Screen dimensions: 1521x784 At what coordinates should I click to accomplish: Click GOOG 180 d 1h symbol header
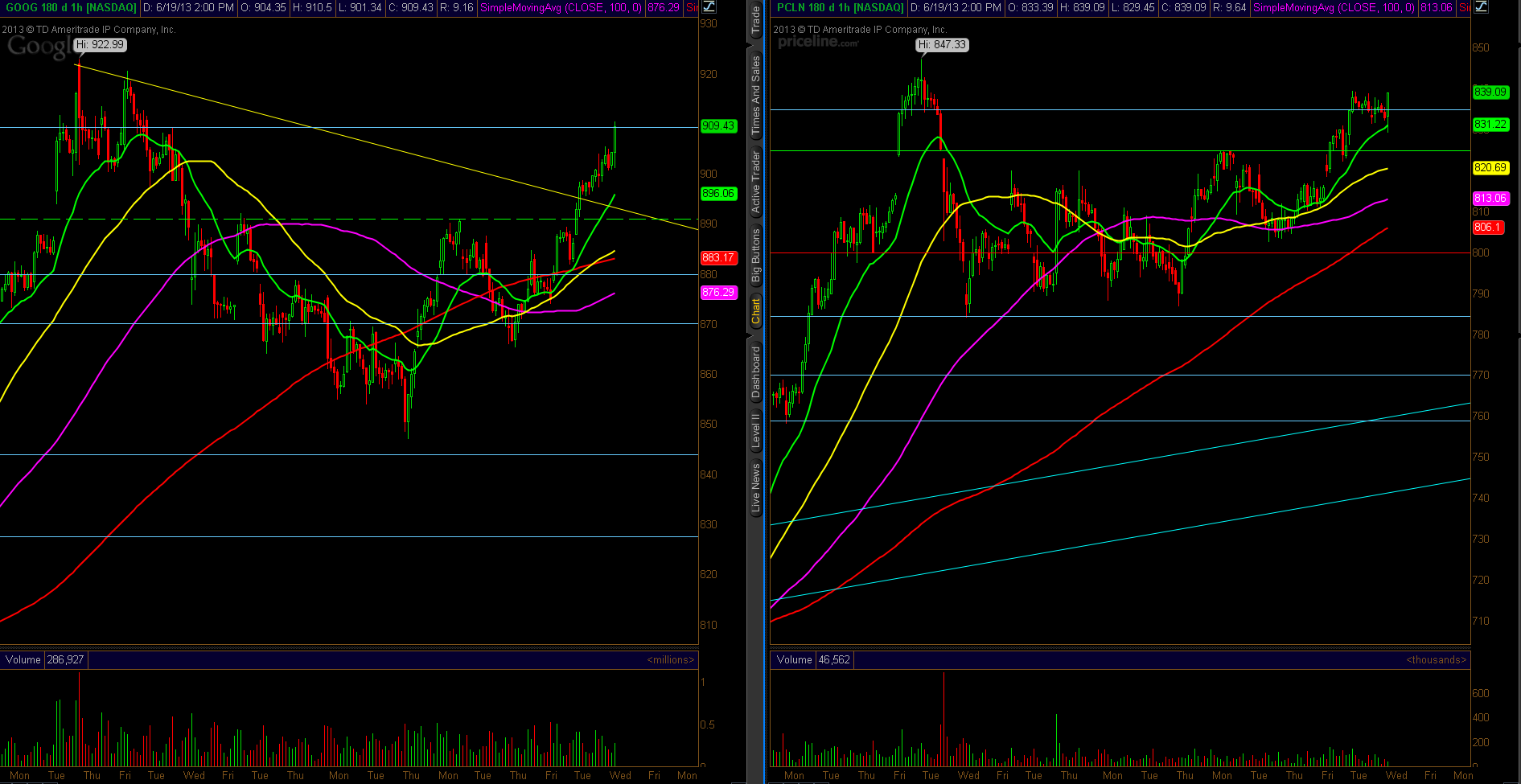(71, 7)
